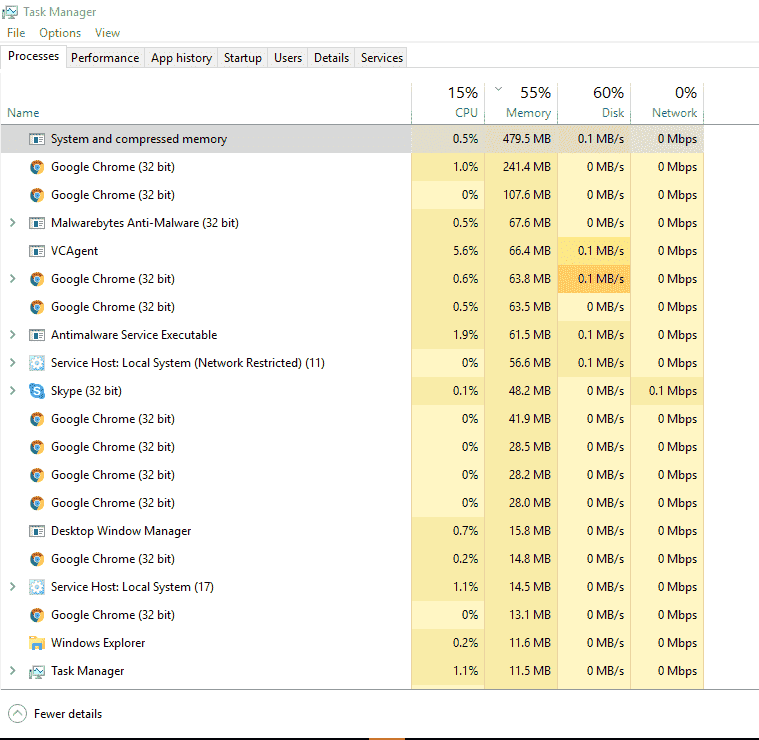
Task: Click the Chrome icon in the 28.0 MB row
Action: click(37, 503)
